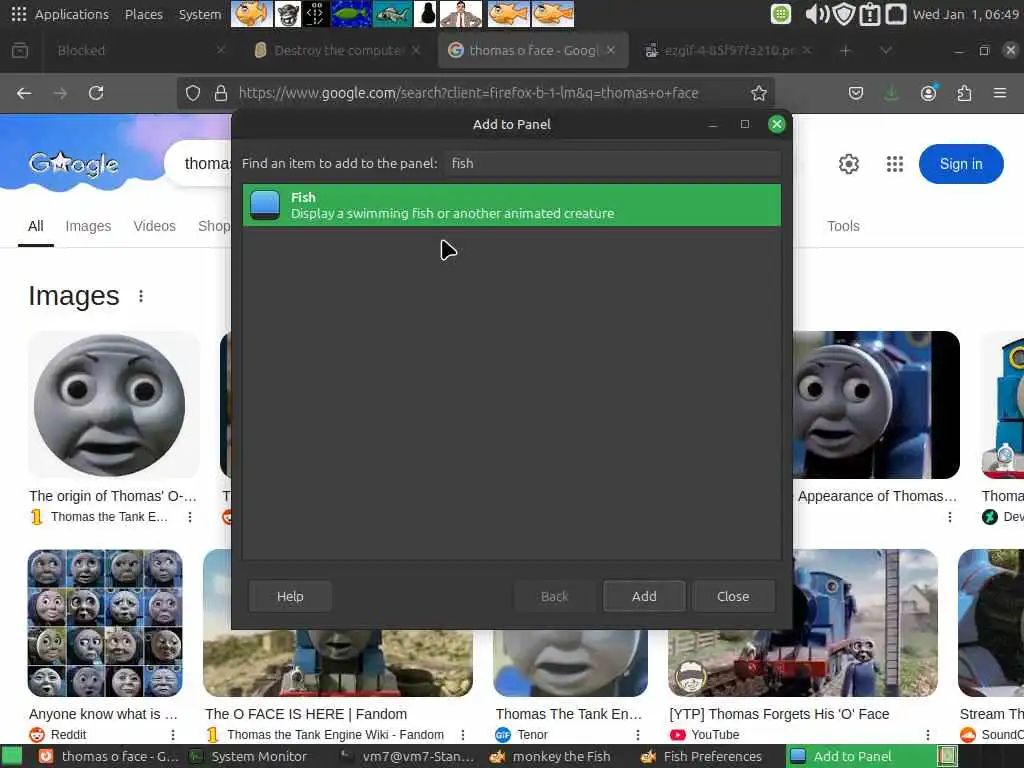Click the battery alert tray icon

point(870,14)
